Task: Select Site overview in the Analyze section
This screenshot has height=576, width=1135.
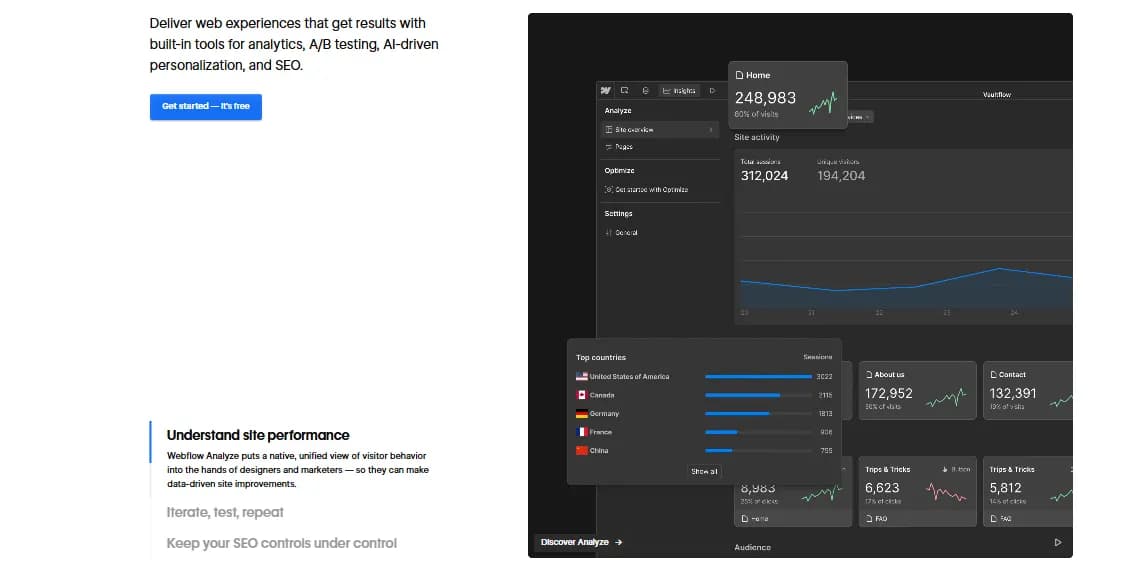Action: (x=659, y=130)
